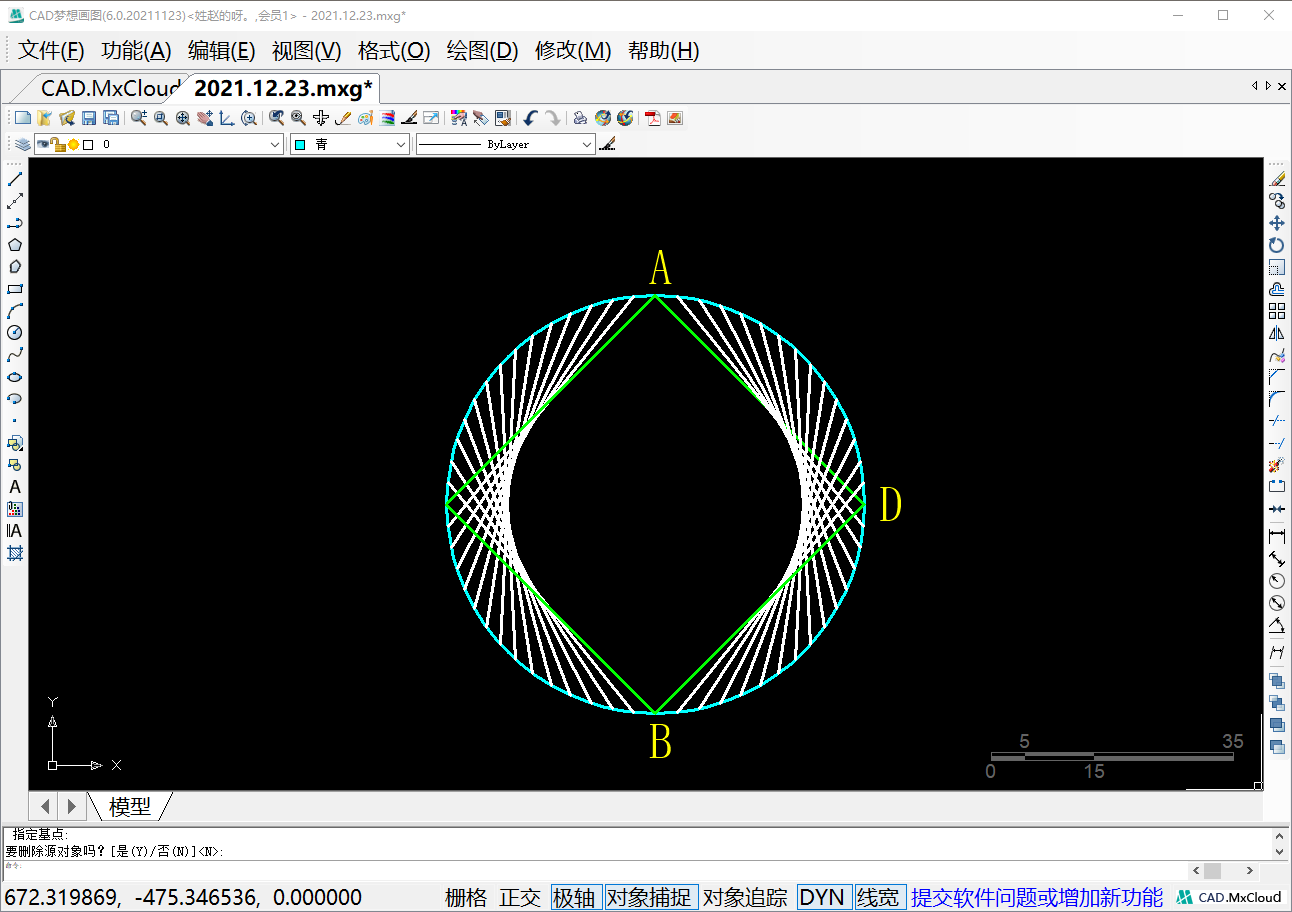Toggle layer 0 visibility eye icon
Viewport: 1292px width, 912px height.
point(43,144)
